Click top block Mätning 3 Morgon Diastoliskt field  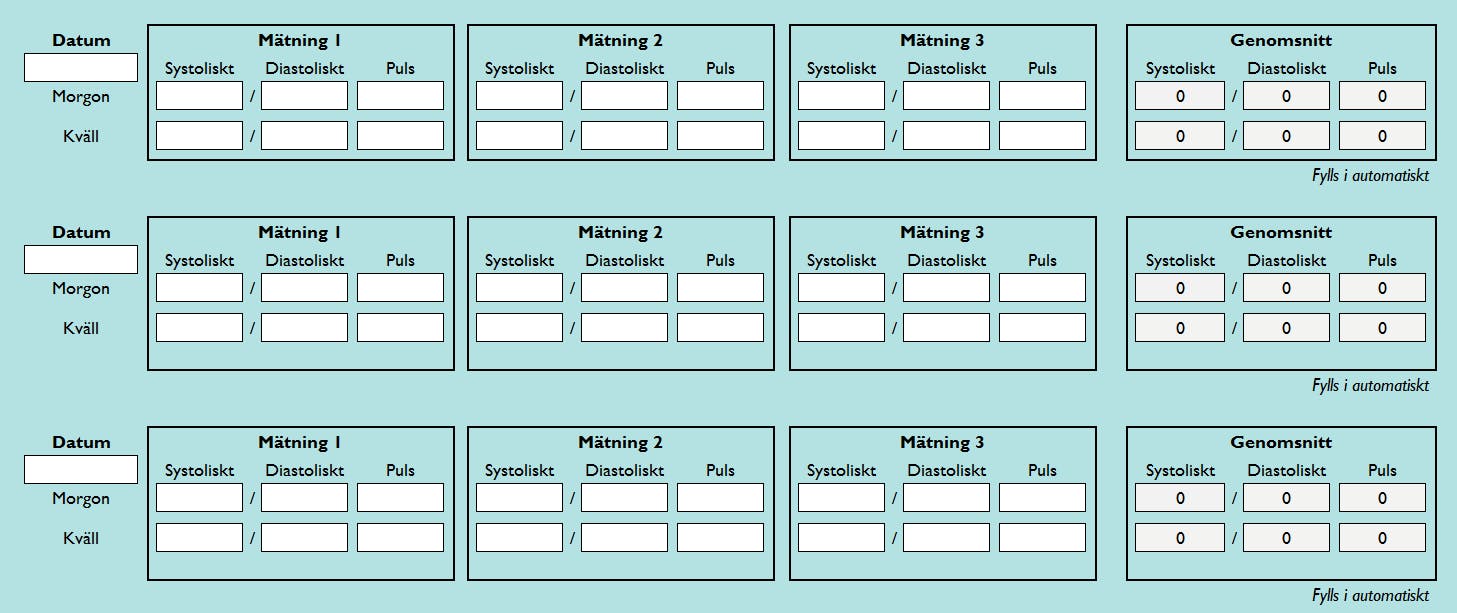click(x=946, y=96)
